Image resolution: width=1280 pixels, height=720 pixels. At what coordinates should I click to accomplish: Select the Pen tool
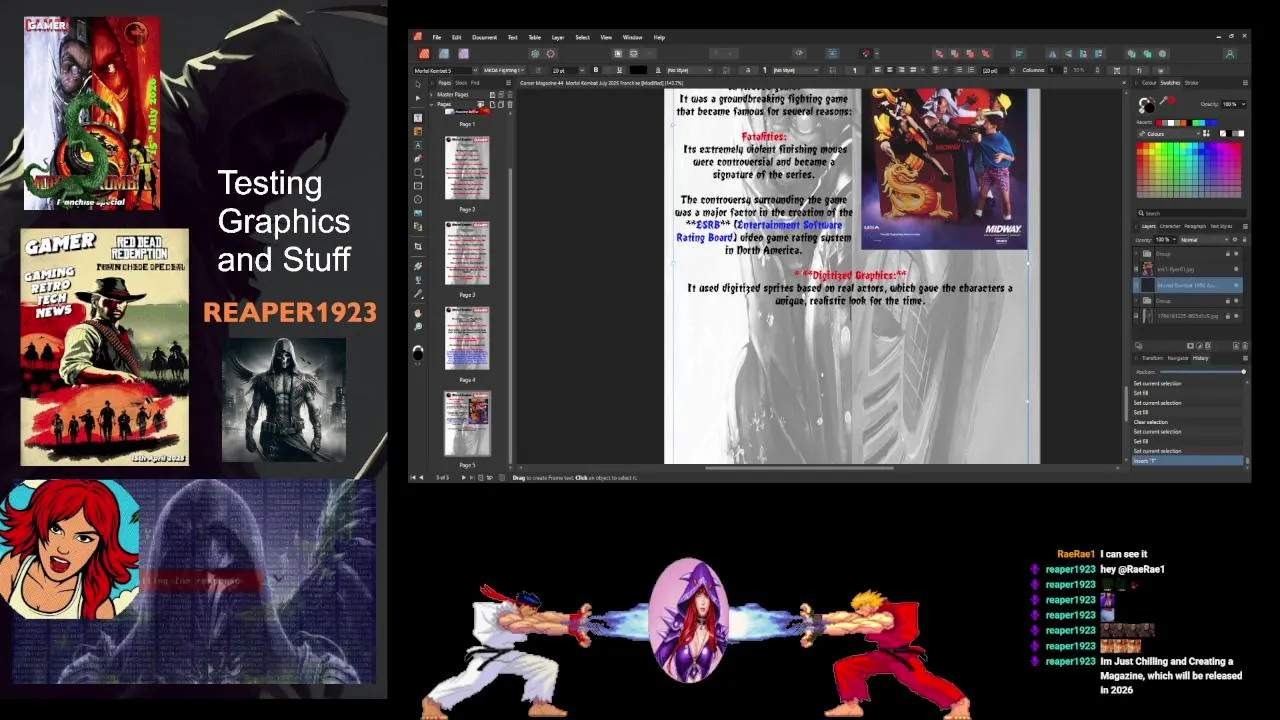pos(418,158)
